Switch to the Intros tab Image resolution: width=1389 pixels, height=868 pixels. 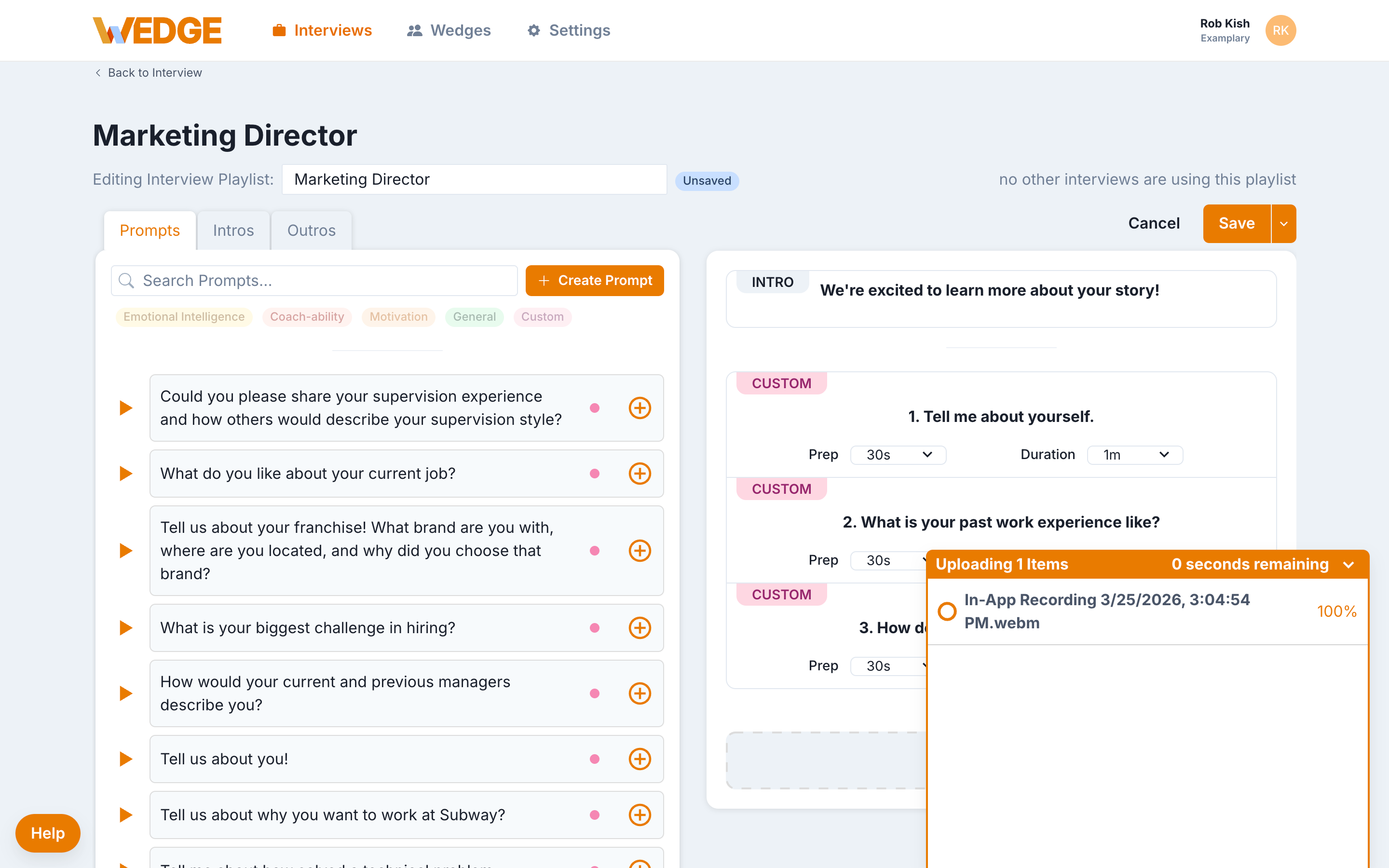coord(233,230)
